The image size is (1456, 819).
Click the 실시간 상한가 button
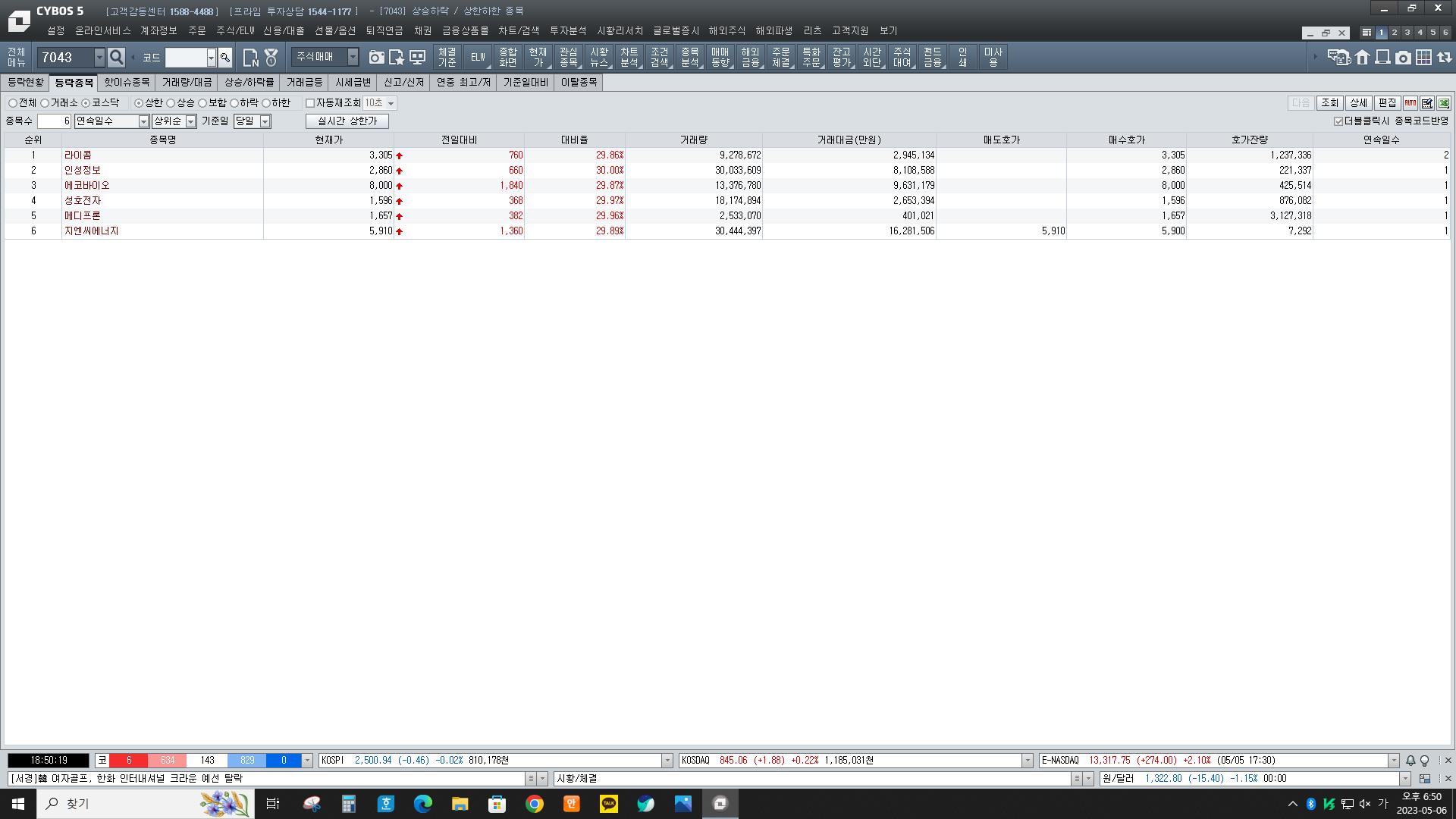(x=347, y=121)
